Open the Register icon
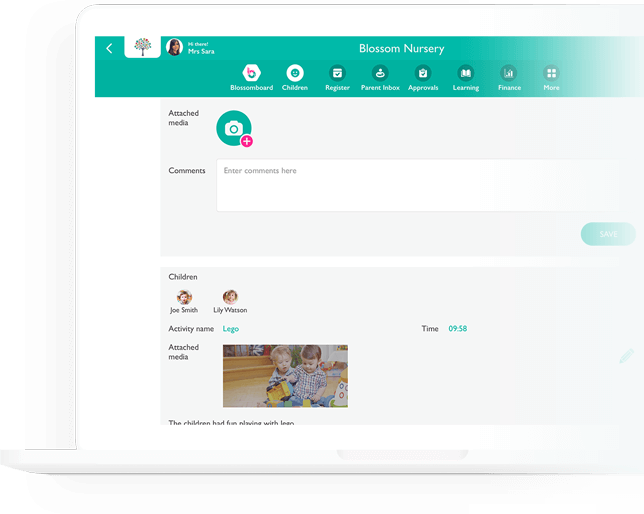This screenshot has height=514, width=644. coord(337,73)
